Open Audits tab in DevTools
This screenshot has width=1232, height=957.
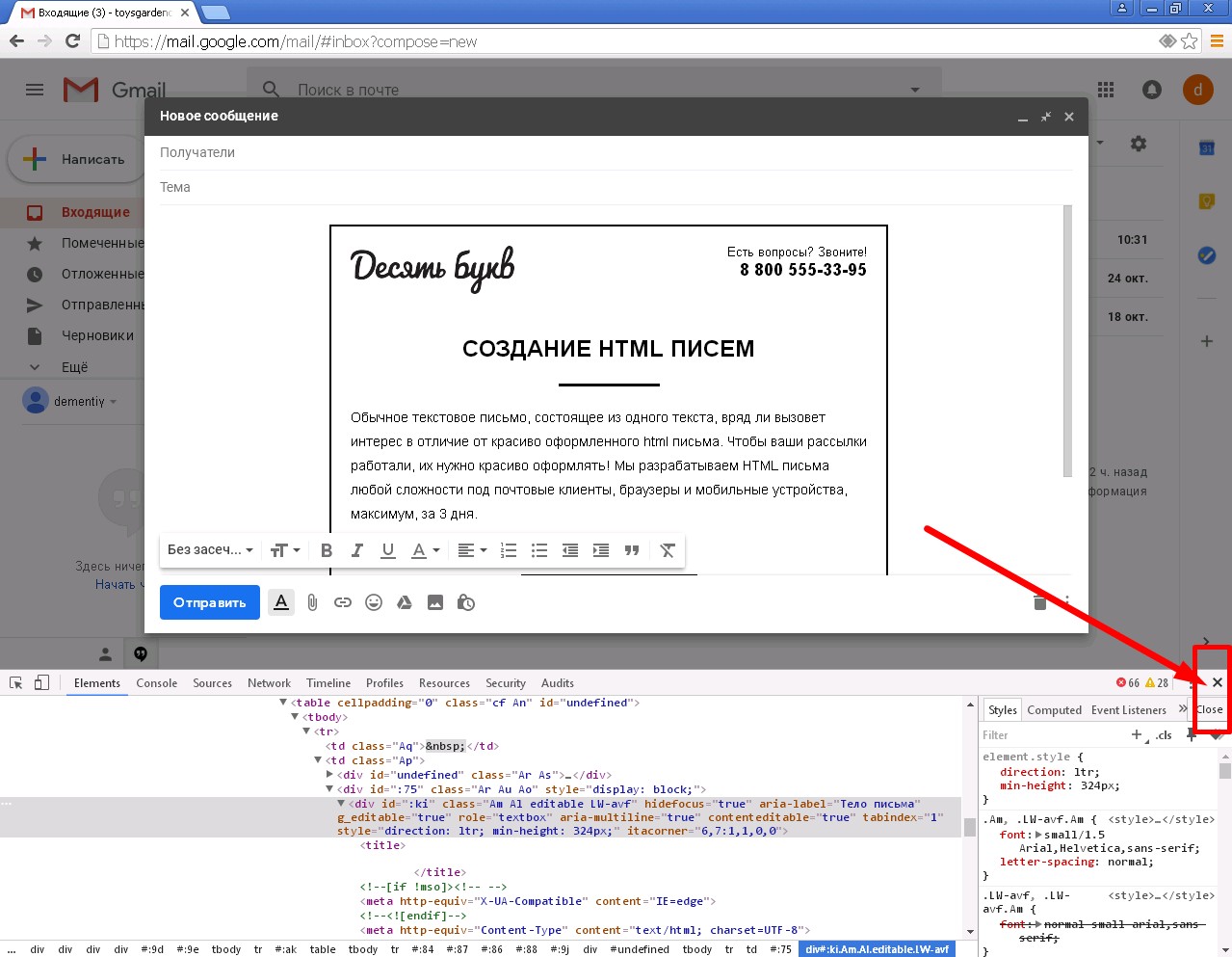558,683
